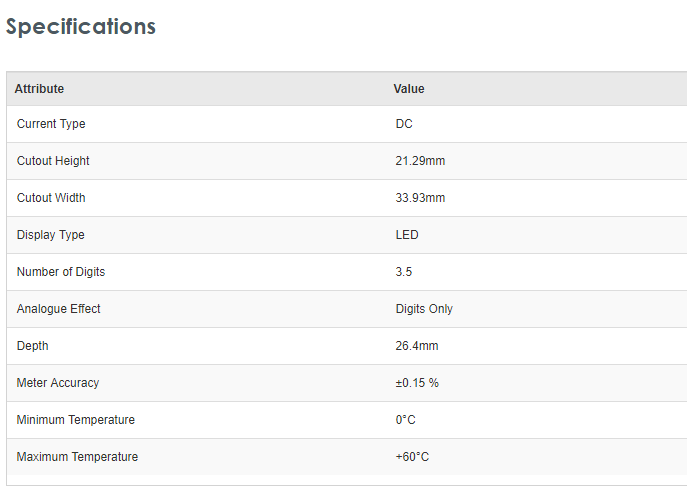Select the Meter Accuracy attribute label
The image size is (687, 502).
pos(58,383)
